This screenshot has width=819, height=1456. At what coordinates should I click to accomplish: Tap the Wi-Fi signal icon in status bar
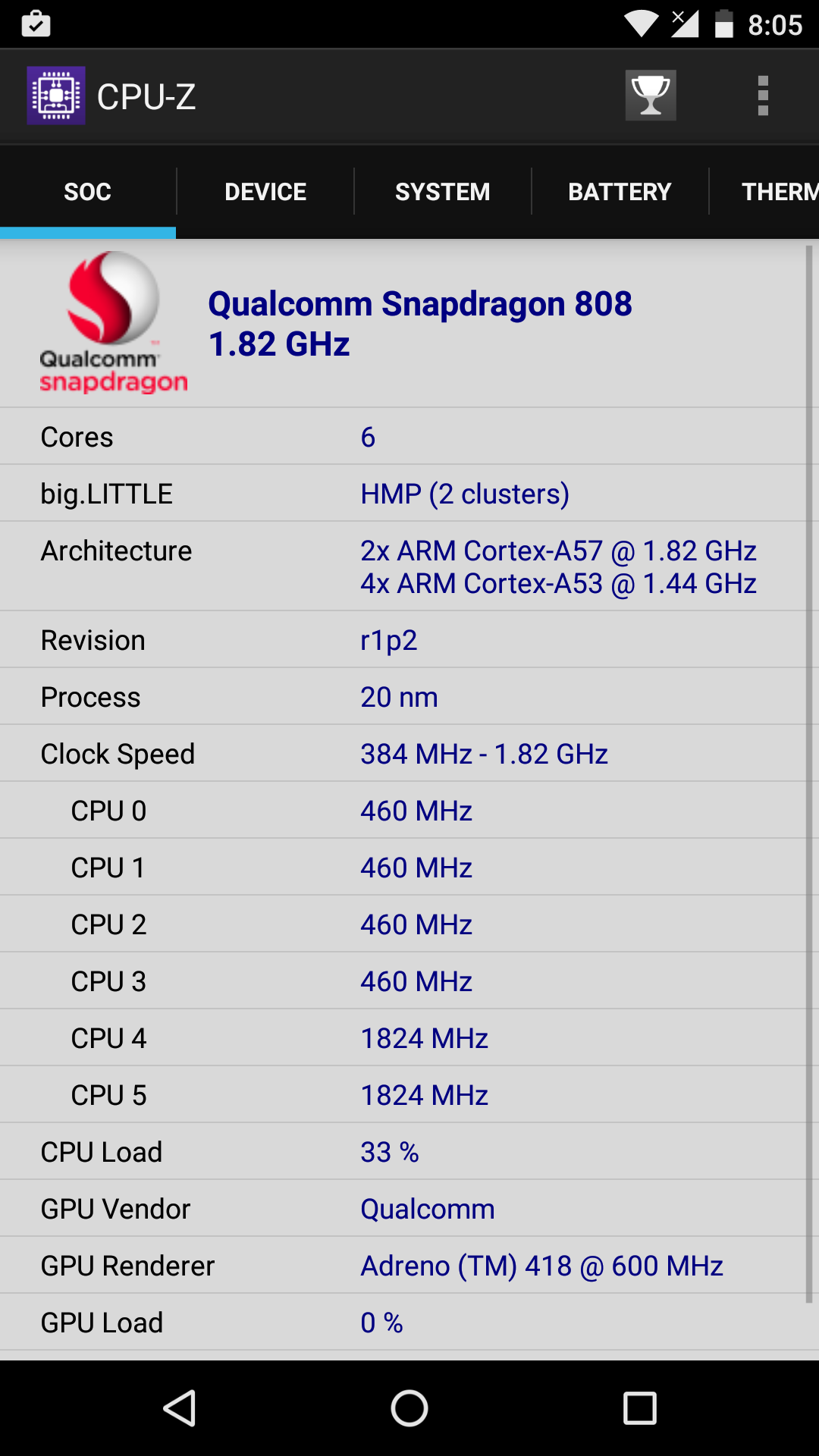(x=641, y=24)
